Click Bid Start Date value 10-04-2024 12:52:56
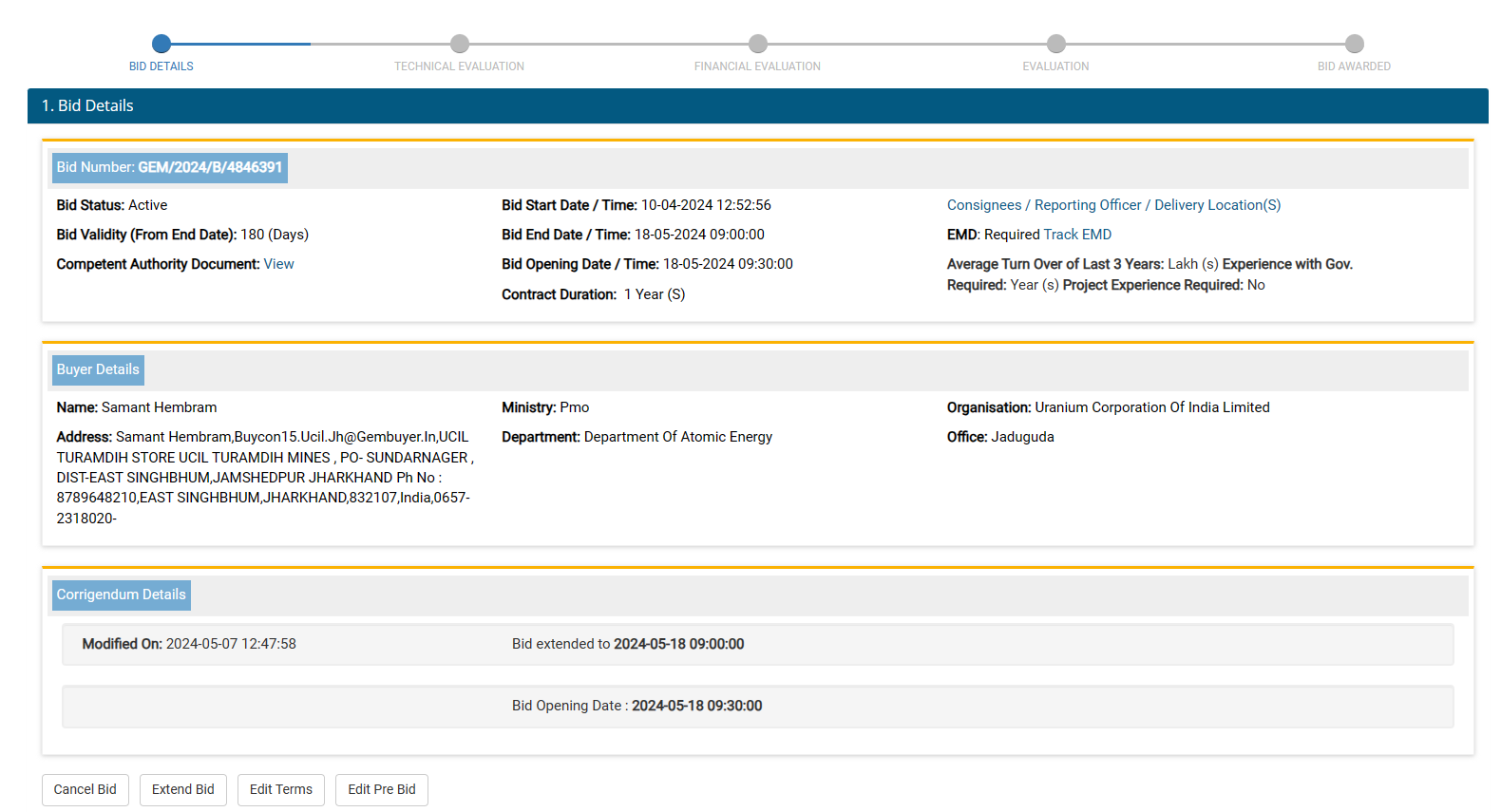1501x812 pixels. click(706, 205)
